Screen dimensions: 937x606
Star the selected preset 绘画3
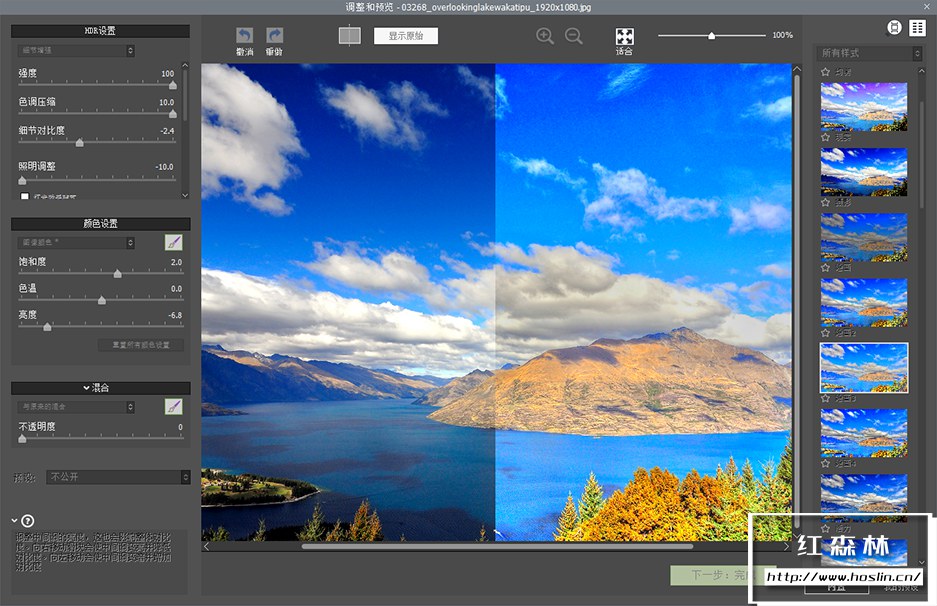click(825, 398)
